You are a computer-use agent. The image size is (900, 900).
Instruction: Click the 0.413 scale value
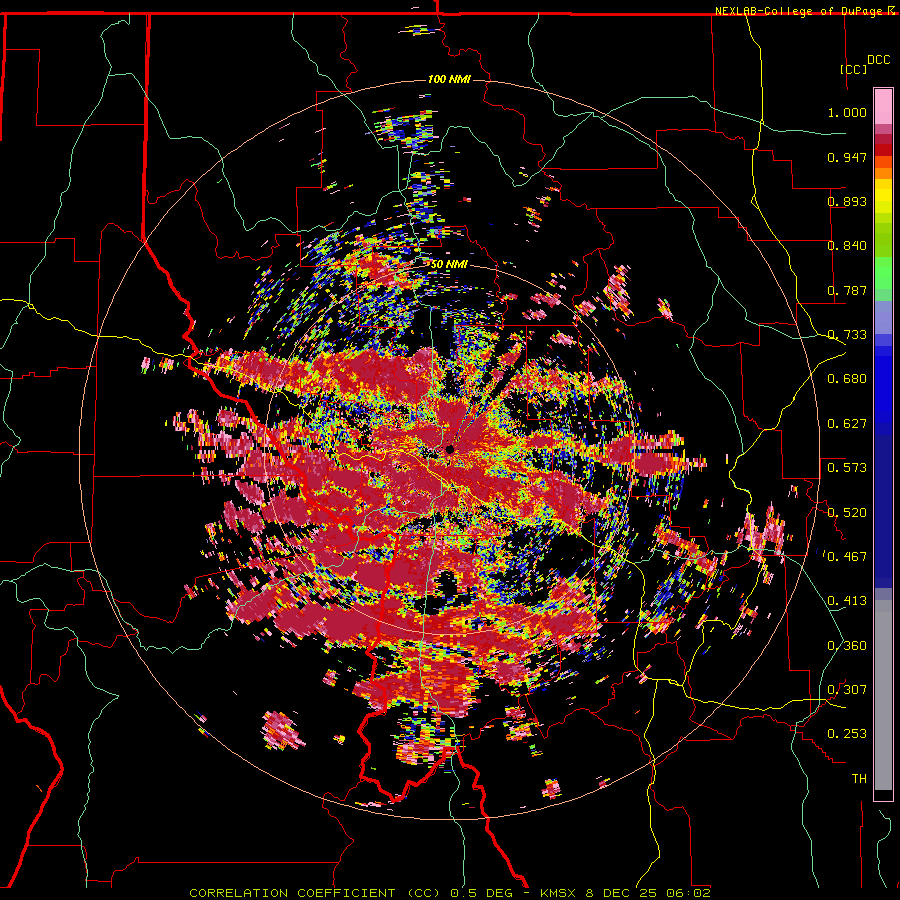point(847,601)
